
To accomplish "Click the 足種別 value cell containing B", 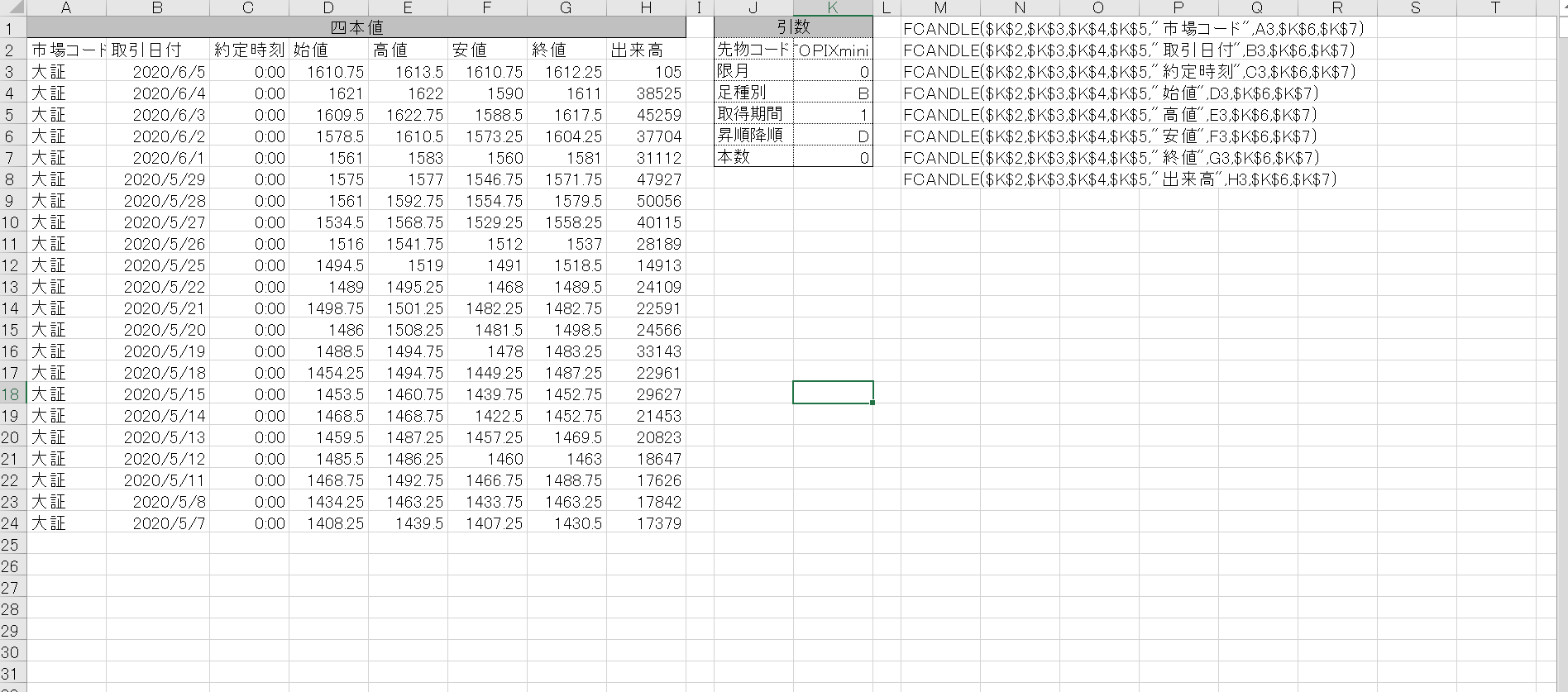I will point(833,93).
